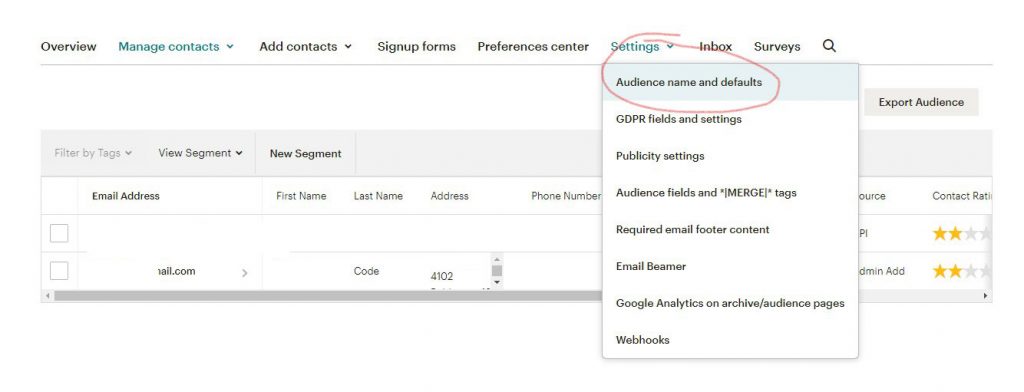Open Email Beamer option
Viewport: 1024px width, 392px height.
[x=730, y=266]
